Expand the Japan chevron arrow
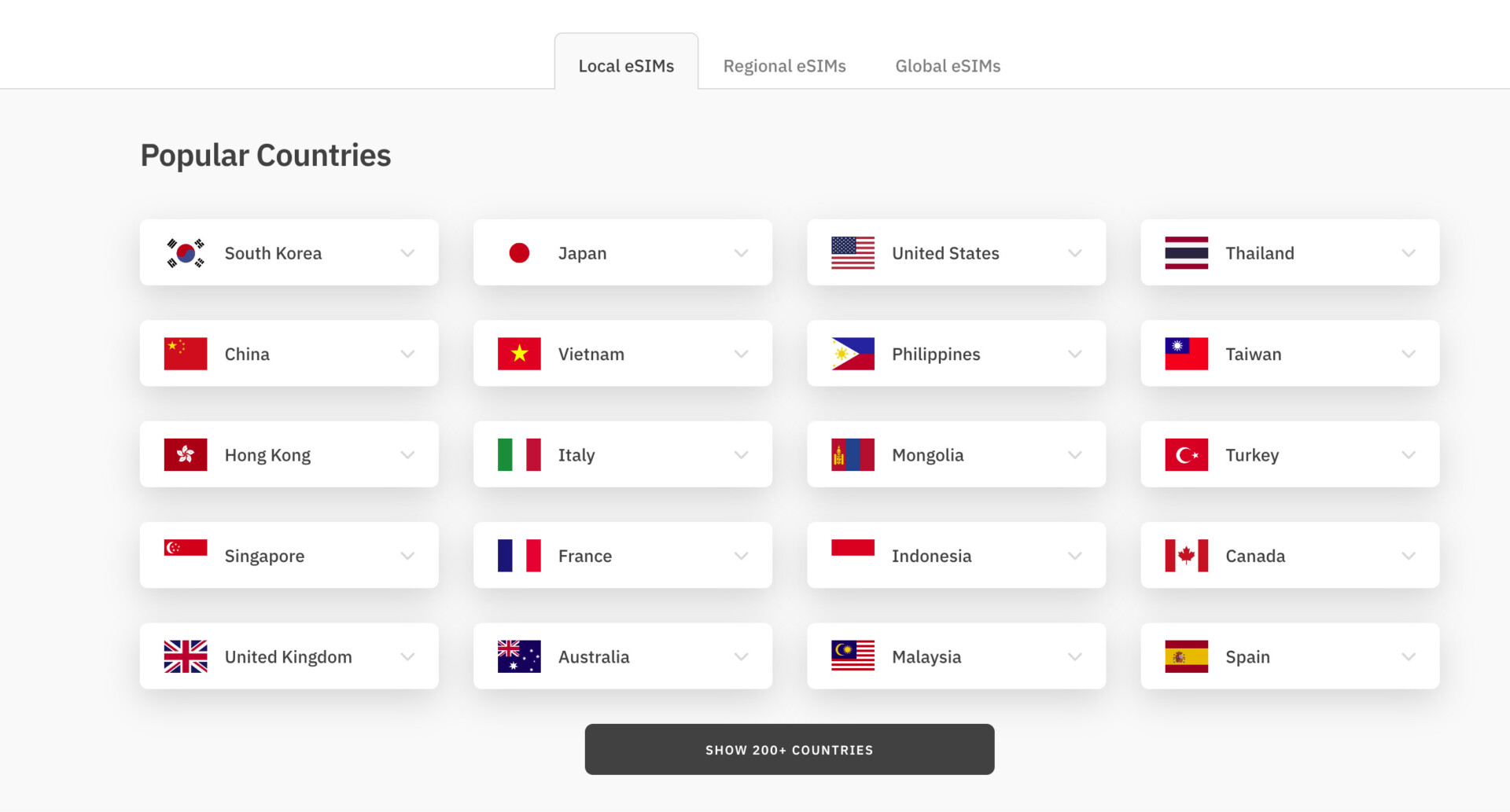 [741, 253]
